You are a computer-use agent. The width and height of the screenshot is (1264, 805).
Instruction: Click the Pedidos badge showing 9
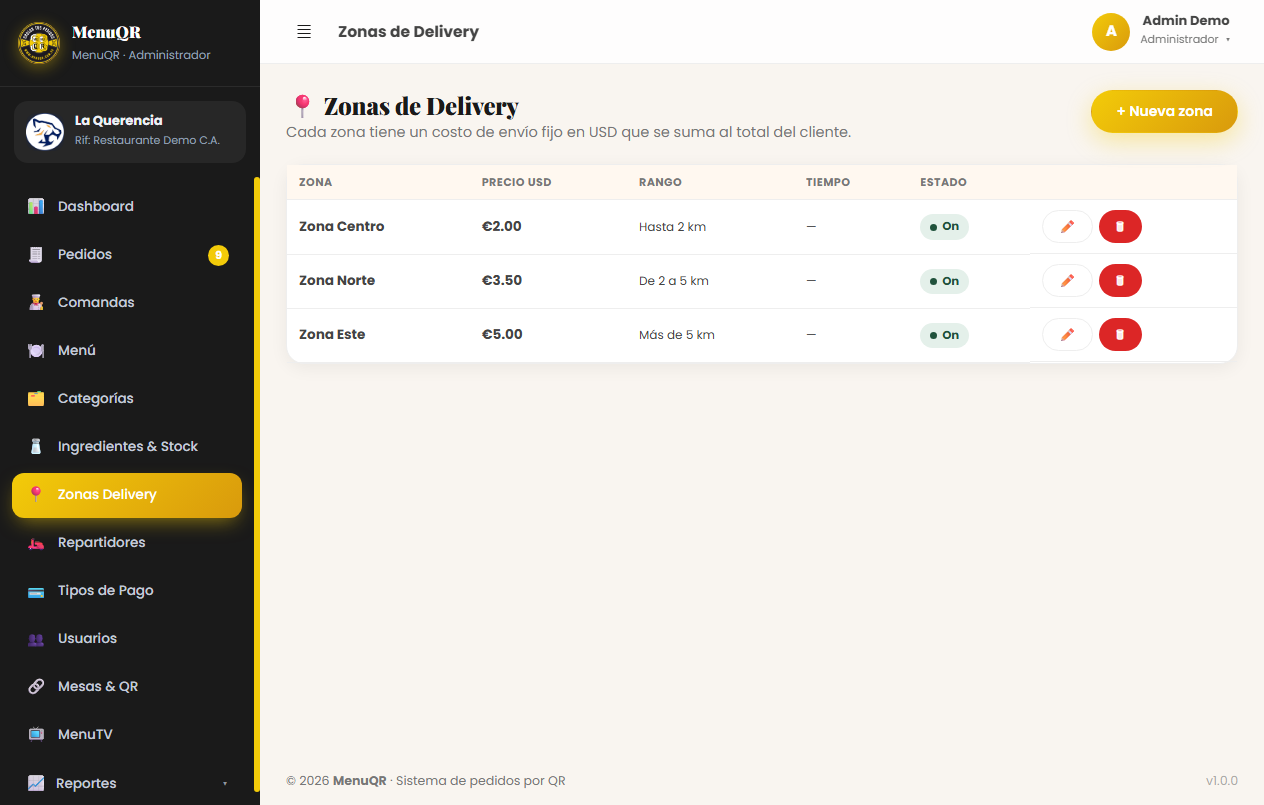point(218,255)
